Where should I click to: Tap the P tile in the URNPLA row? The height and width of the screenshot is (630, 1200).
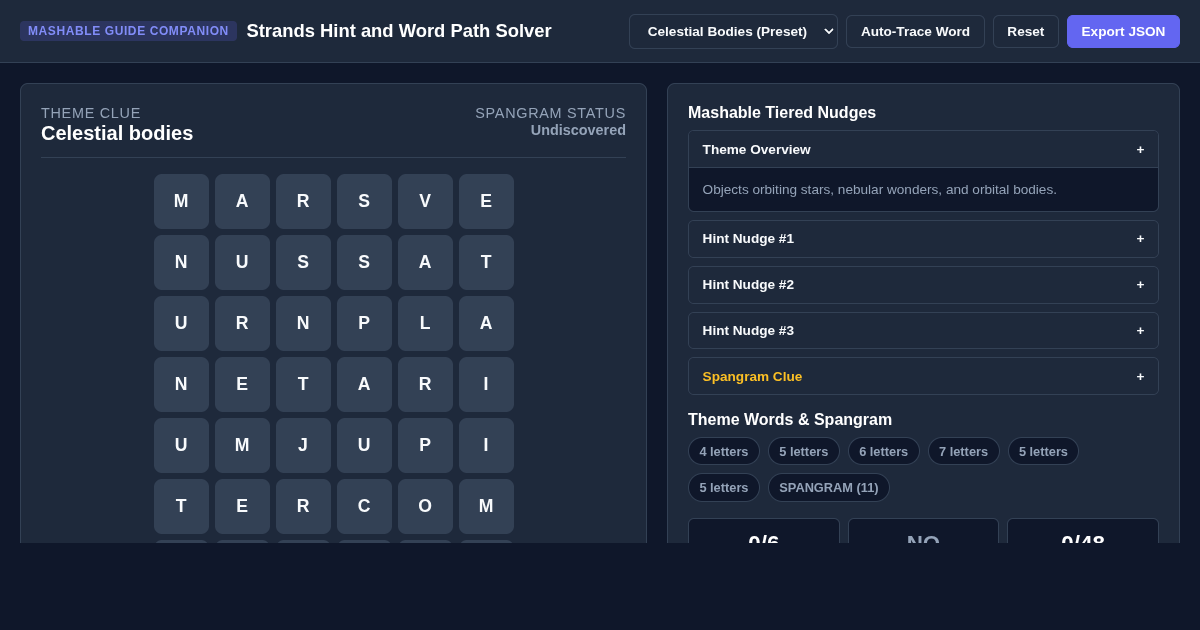[x=364, y=323]
